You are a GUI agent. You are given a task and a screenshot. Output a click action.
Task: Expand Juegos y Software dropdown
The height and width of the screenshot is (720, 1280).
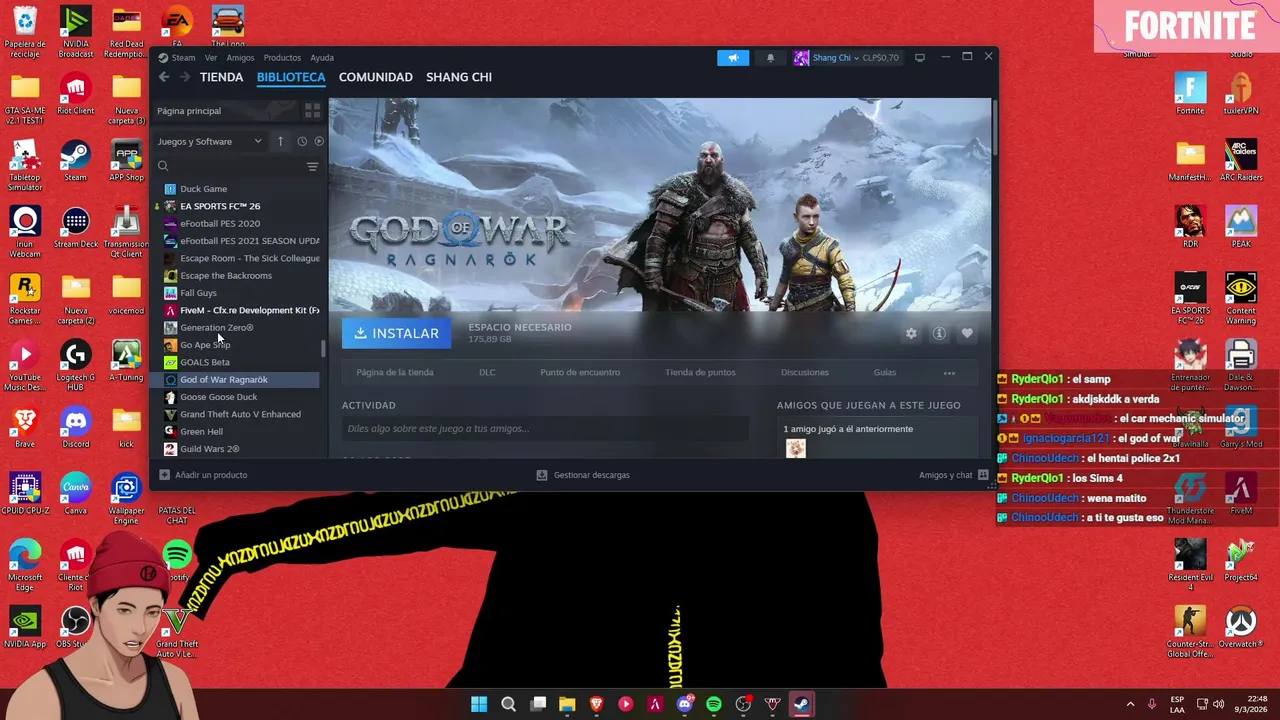pos(210,141)
